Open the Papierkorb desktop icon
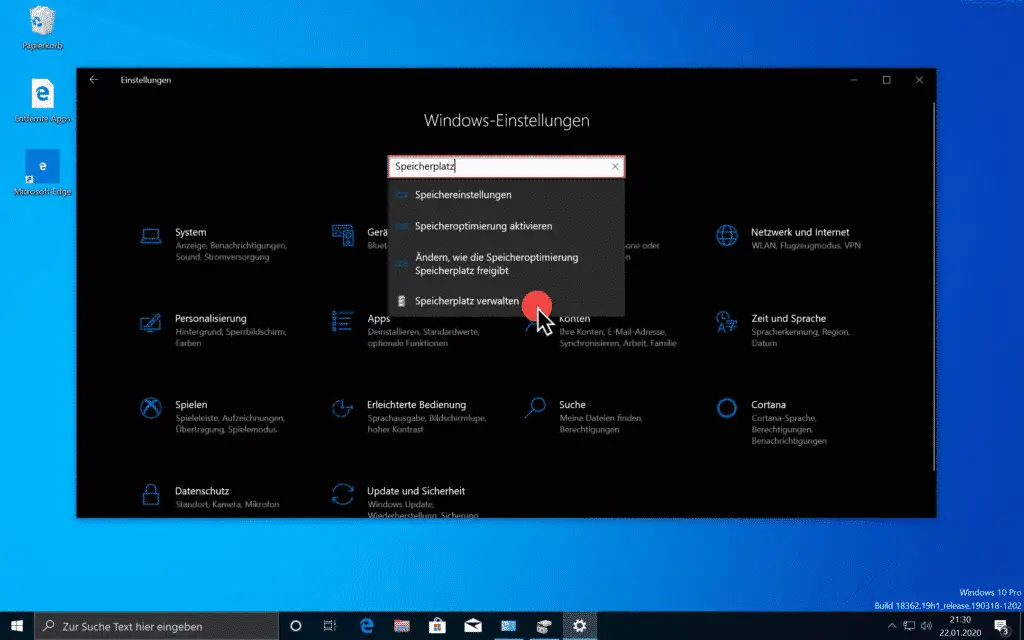This screenshot has width=1024, height=640. [x=42, y=28]
